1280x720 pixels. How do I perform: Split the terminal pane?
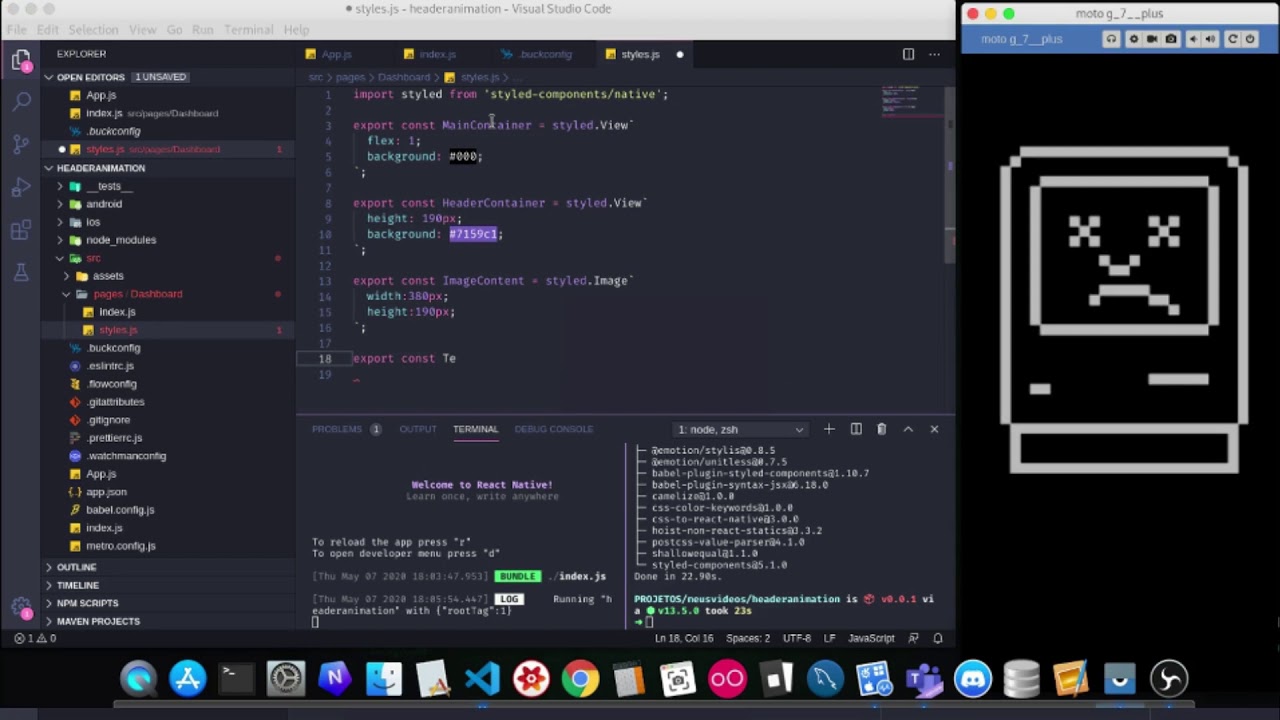[856, 429]
